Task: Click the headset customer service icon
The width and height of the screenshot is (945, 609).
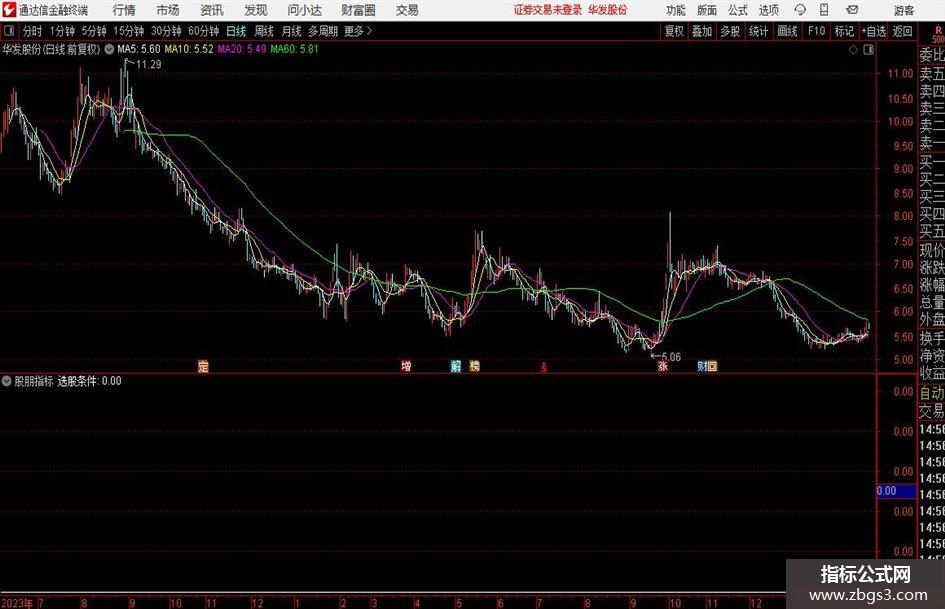Action: click(800, 10)
